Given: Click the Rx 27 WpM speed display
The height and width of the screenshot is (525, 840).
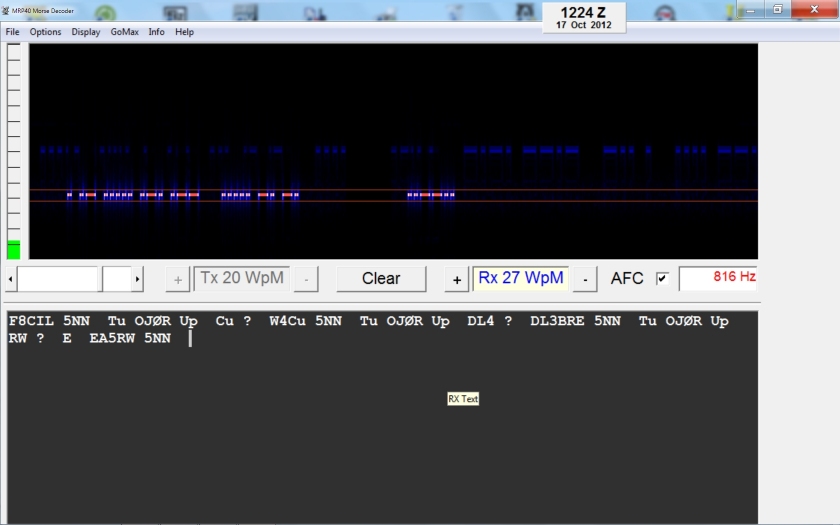Looking at the screenshot, I should pos(520,278).
